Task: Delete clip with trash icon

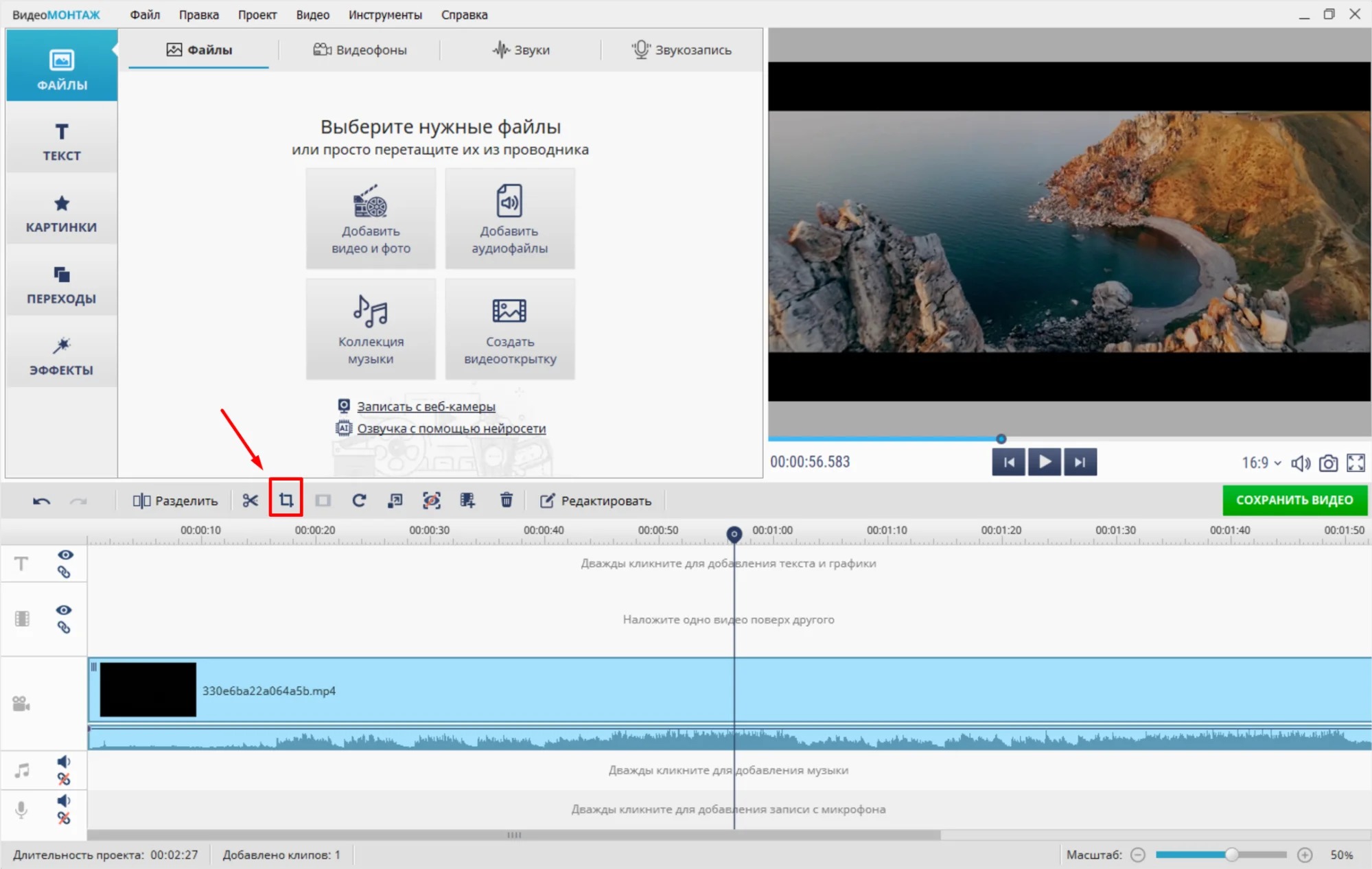Action: point(507,500)
